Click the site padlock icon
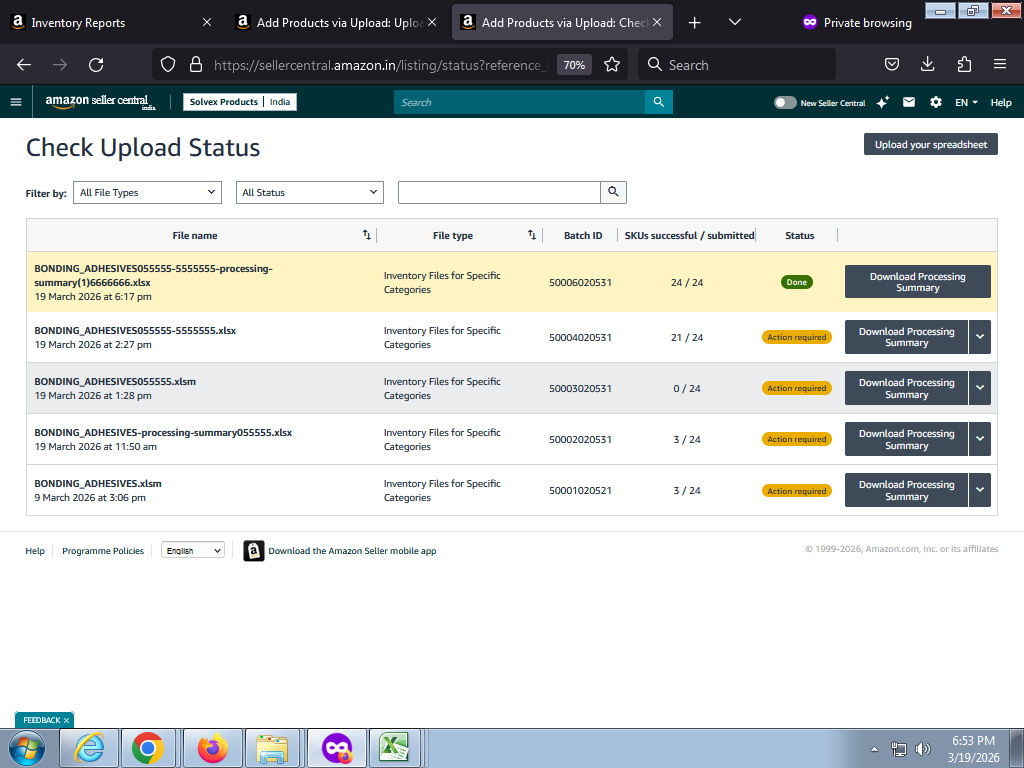Viewport: 1024px width, 768px height. pyautogui.click(x=195, y=65)
